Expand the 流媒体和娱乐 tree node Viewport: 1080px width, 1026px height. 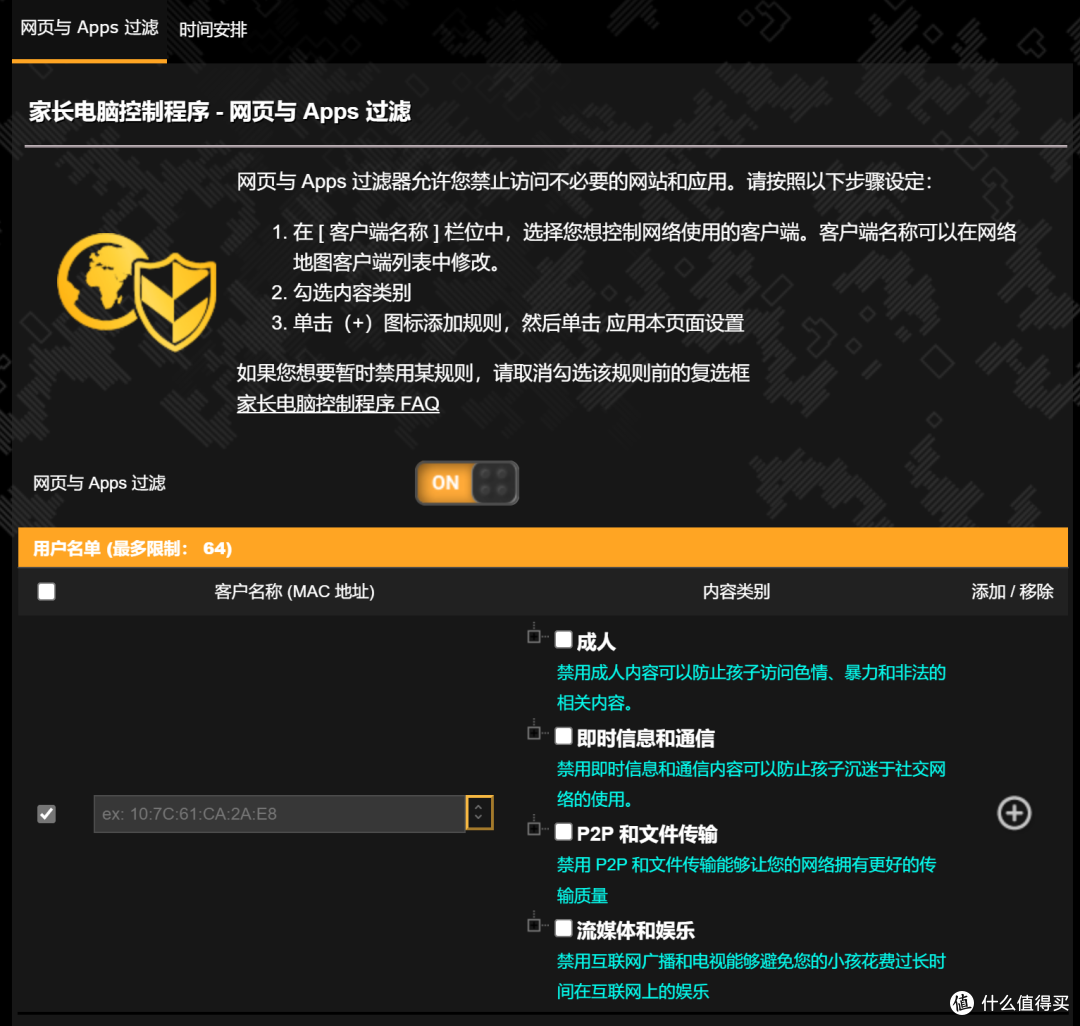click(x=534, y=925)
